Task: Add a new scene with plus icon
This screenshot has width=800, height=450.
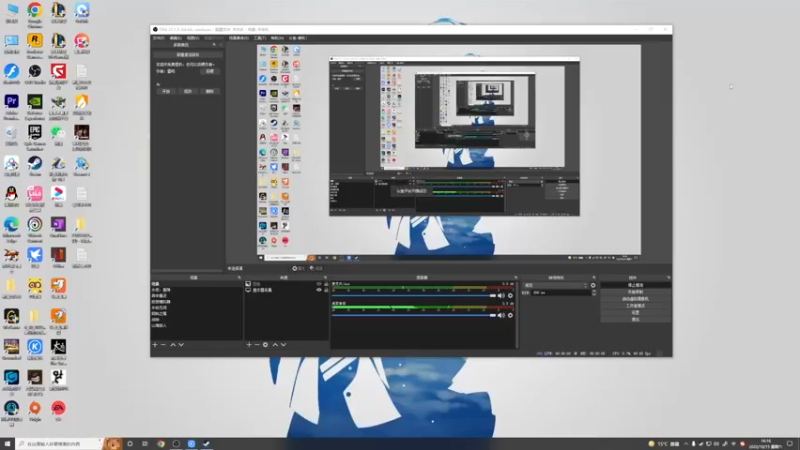Action: (155, 345)
